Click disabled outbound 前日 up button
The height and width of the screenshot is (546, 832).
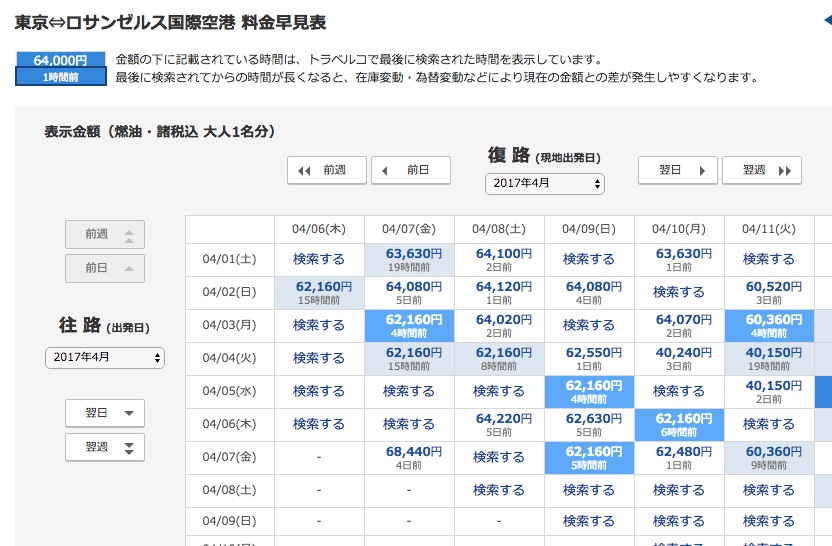pos(105,268)
